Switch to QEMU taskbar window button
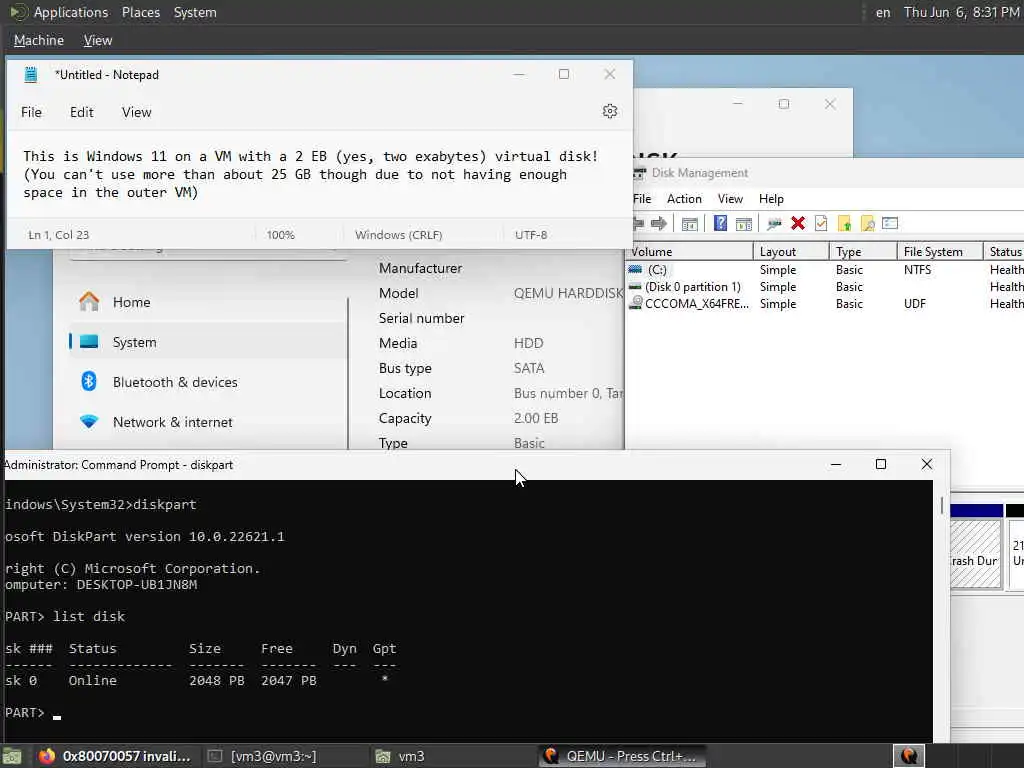The width and height of the screenshot is (1024, 768). point(622,756)
